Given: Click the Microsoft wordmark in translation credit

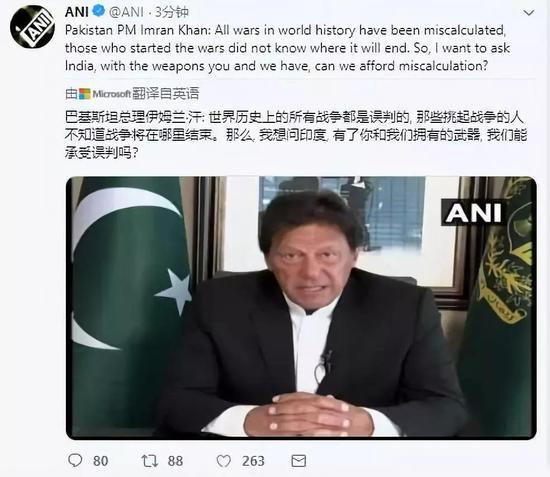Looking at the screenshot, I should pos(111,94).
